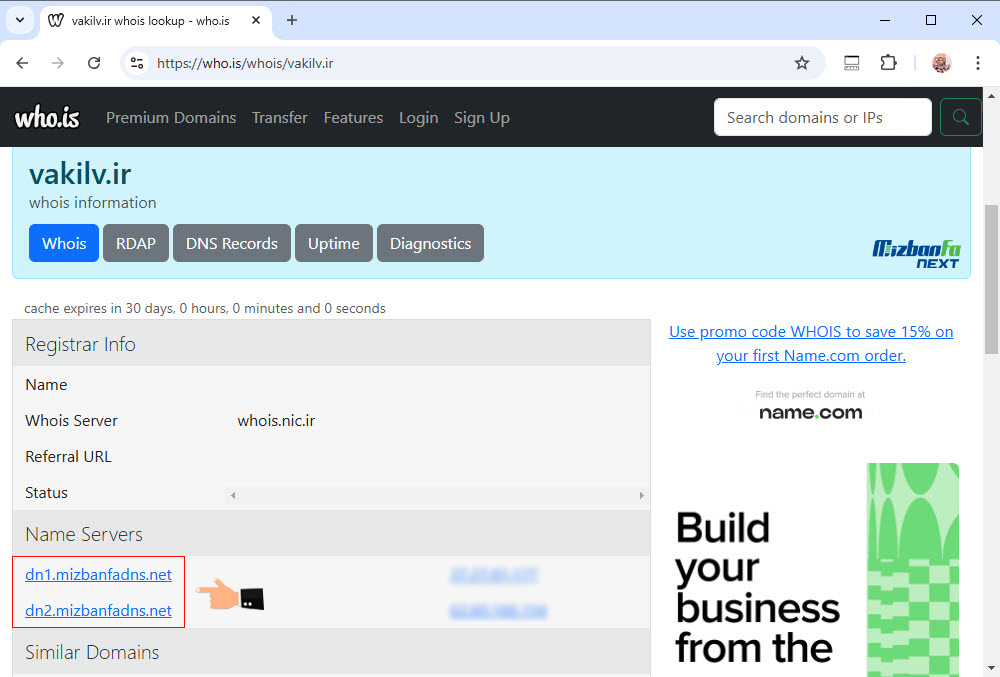
Task: Open the blurred IP link for dn2
Action: click(498, 611)
